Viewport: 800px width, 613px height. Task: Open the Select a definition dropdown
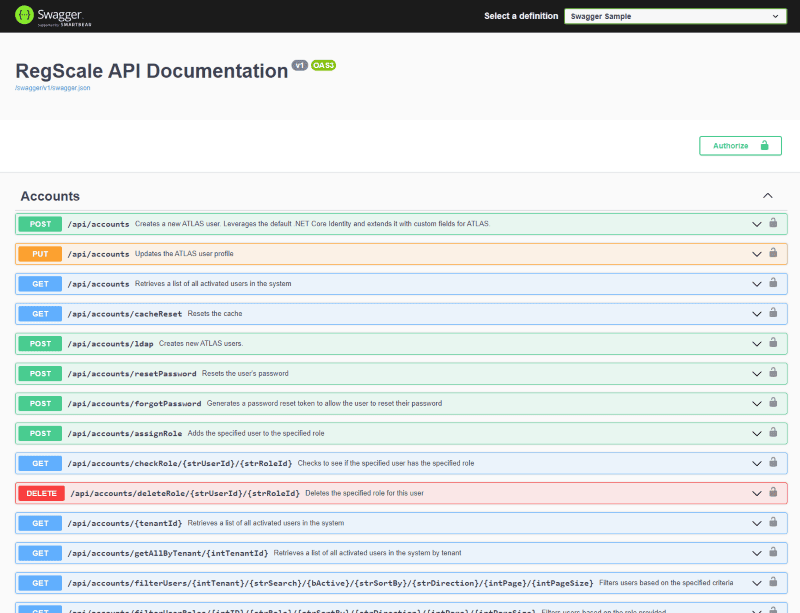pos(675,16)
